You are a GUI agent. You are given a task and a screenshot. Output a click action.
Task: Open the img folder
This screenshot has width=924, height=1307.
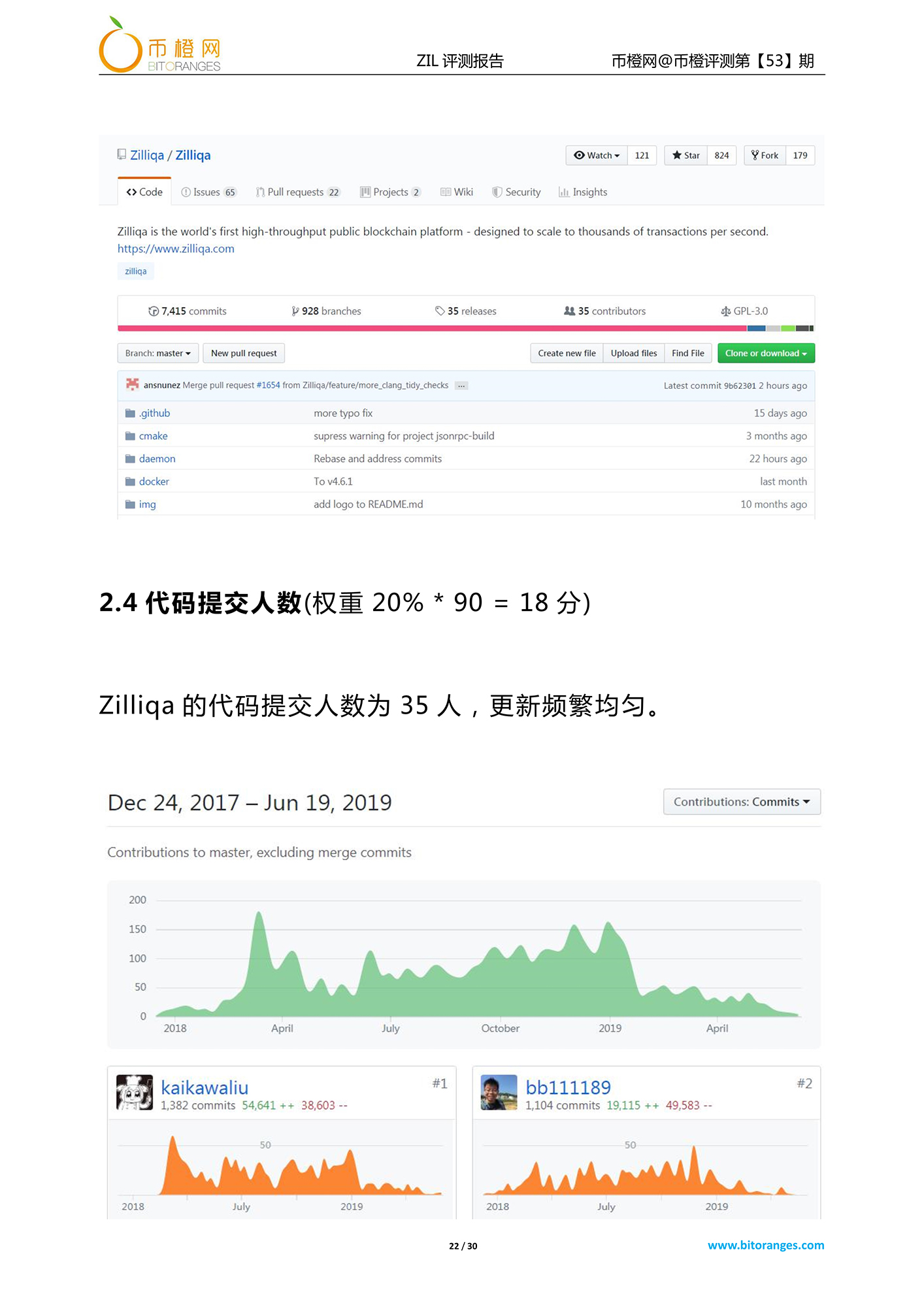click(147, 505)
